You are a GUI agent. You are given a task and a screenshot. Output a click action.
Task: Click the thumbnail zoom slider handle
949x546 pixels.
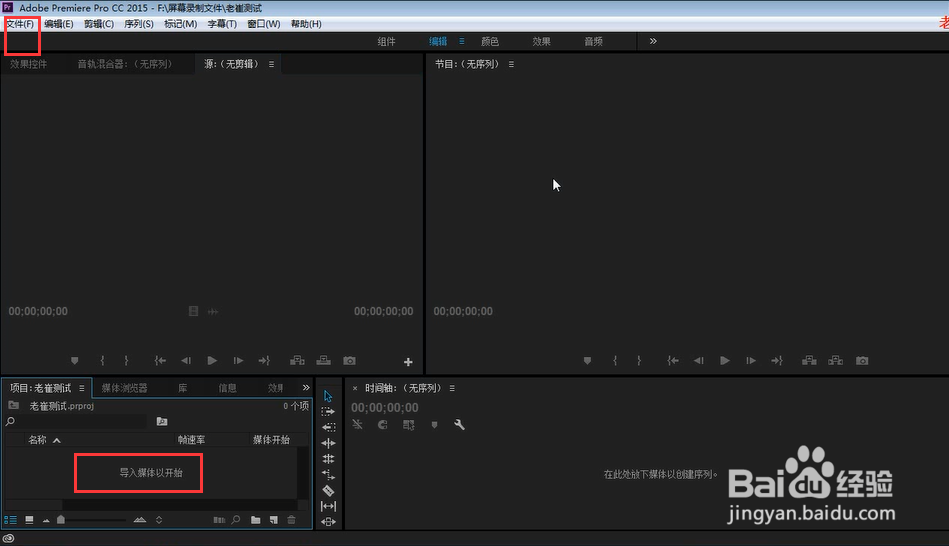point(61,519)
